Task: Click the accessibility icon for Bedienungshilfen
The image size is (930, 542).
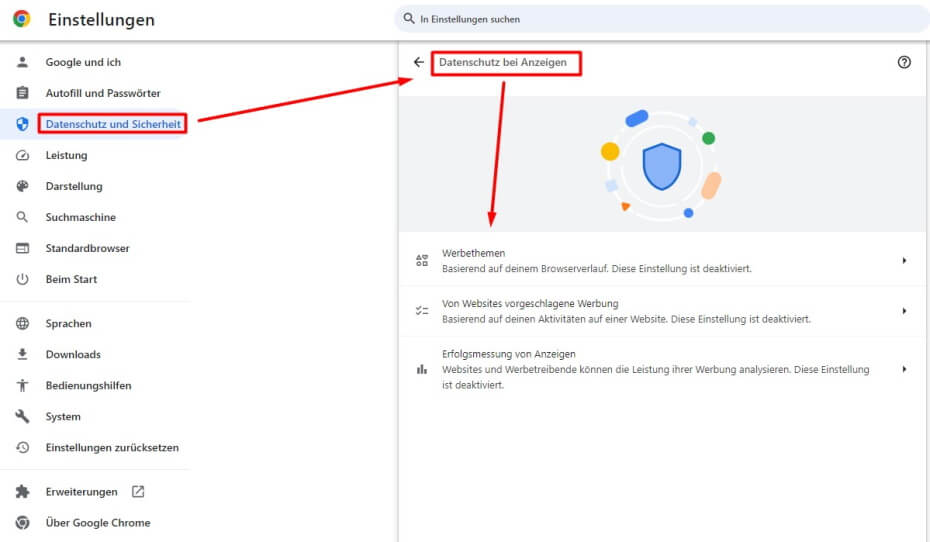Action: coord(22,385)
